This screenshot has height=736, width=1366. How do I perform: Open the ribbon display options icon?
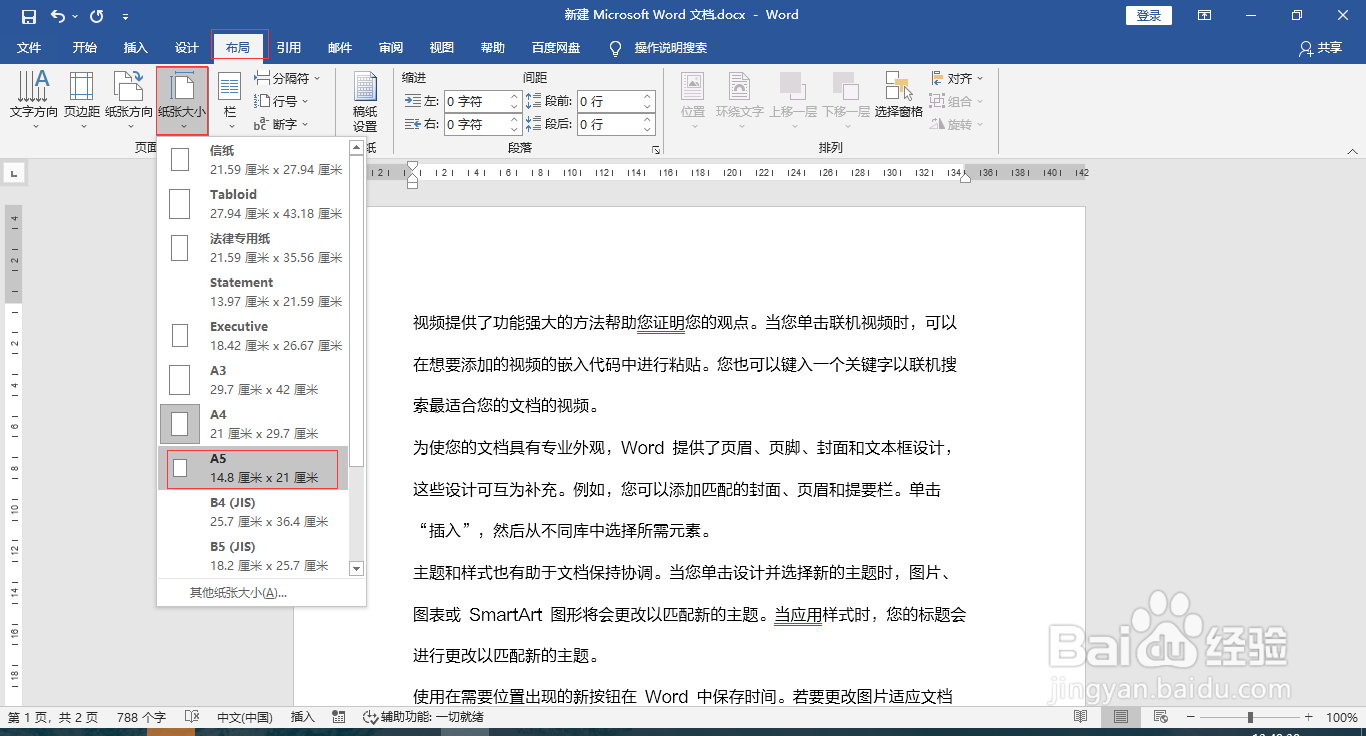pyautogui.click(x=1205, y=15)
